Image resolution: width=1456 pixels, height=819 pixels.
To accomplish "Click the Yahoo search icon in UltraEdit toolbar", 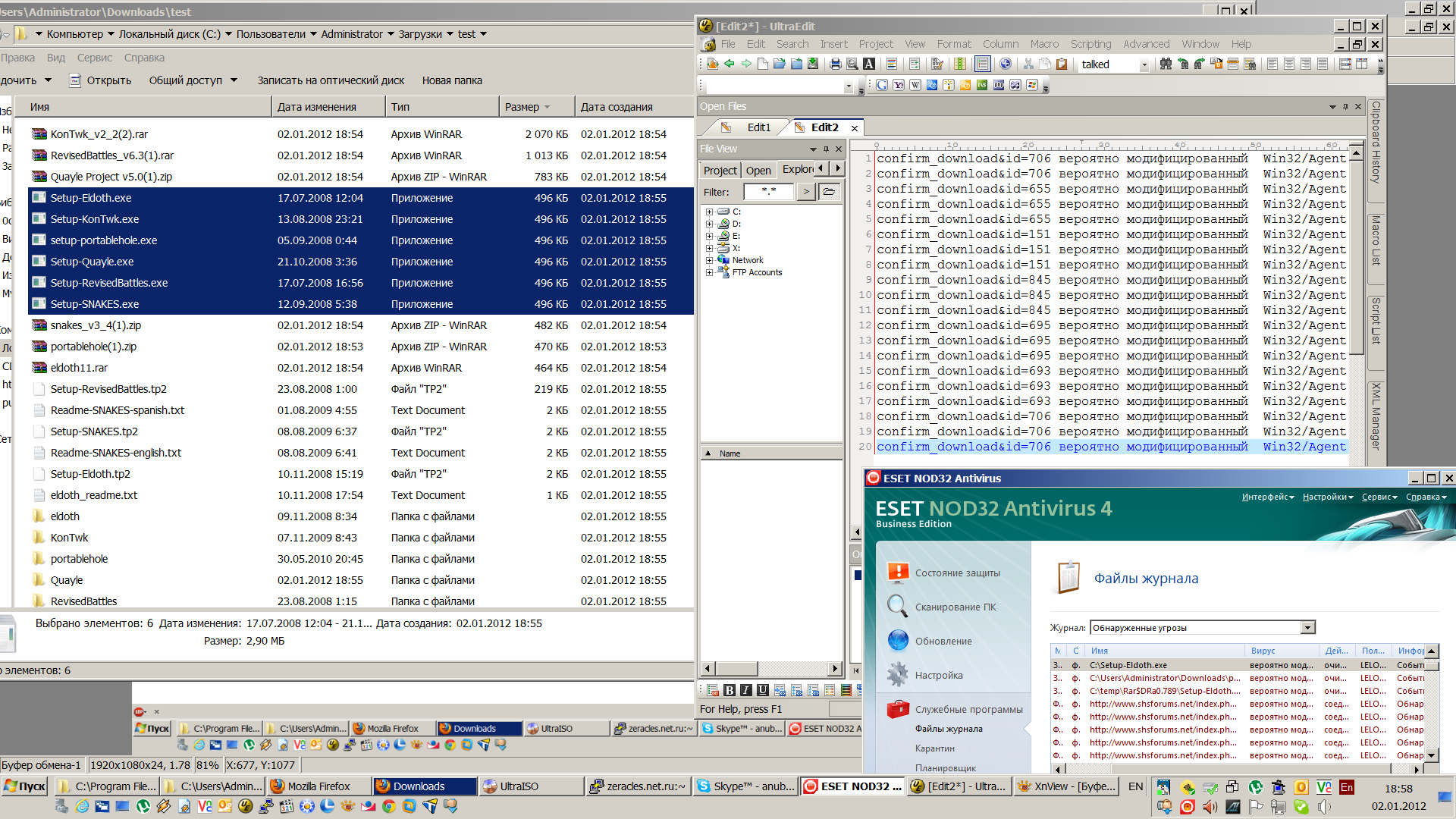I will pos(899,86).
